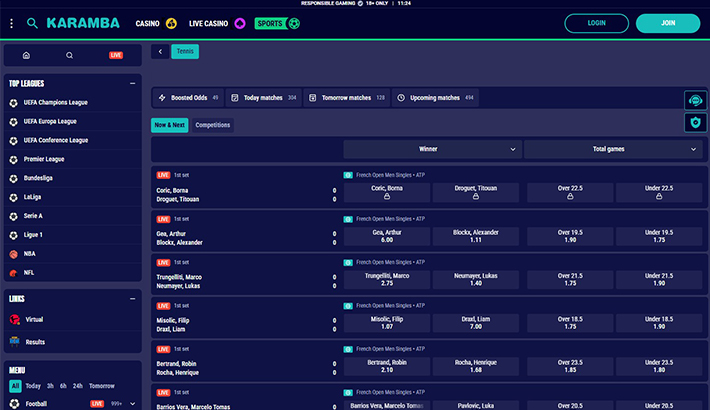Click stream icon for Trungelliti vs Neumayer

[x=348, y=263]
